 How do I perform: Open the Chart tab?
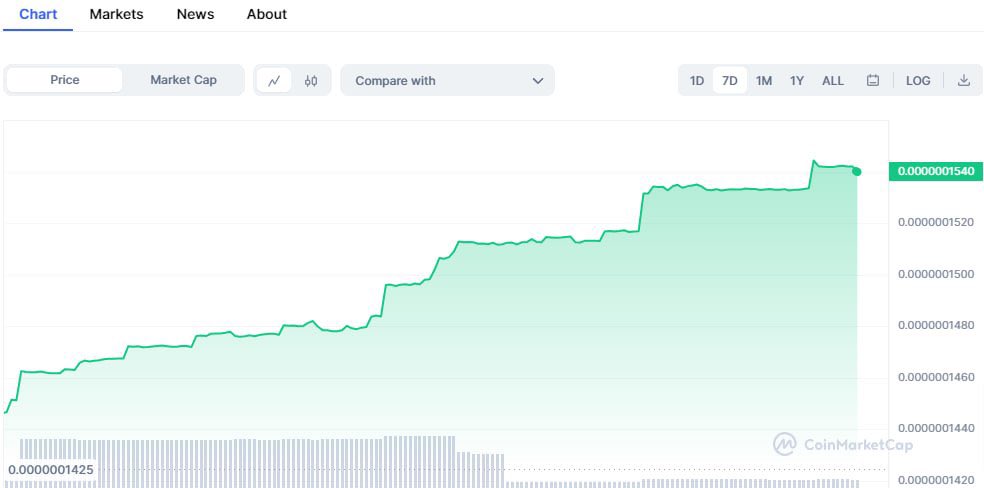38,14
